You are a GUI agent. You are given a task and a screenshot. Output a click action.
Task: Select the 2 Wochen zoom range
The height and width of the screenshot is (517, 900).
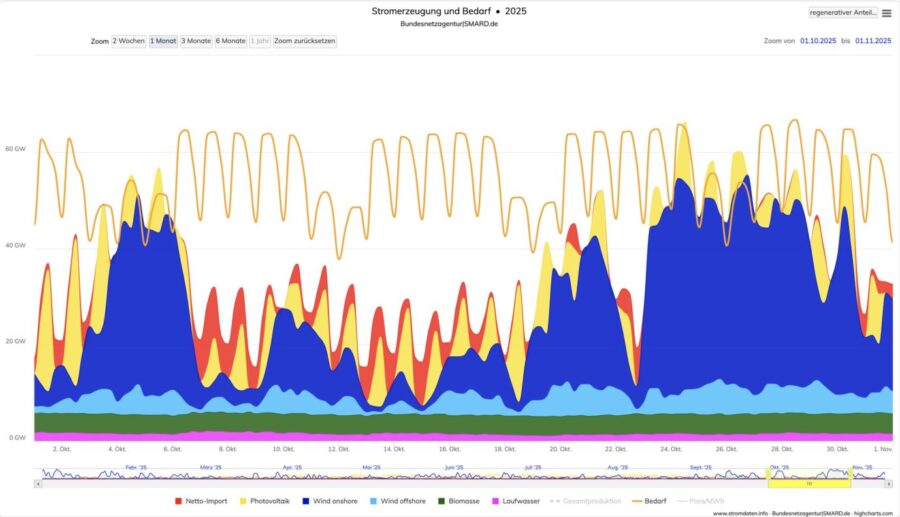tap(128, 41)
